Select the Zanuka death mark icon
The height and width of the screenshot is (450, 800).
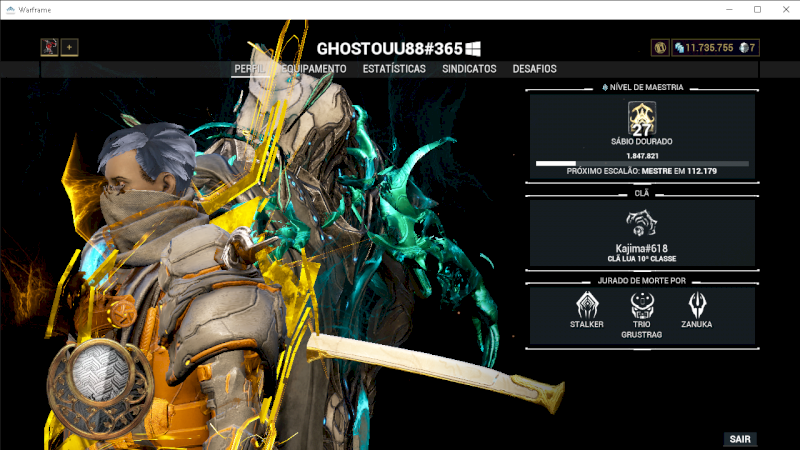point(696,305)
